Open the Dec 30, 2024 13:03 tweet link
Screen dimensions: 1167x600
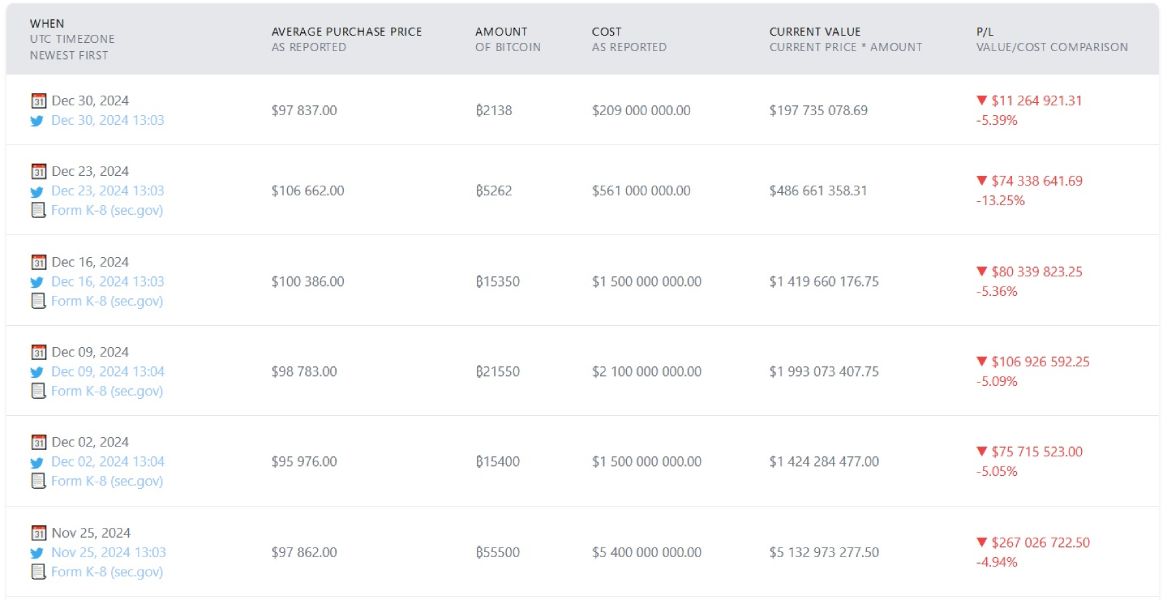(x=108, y=120)
